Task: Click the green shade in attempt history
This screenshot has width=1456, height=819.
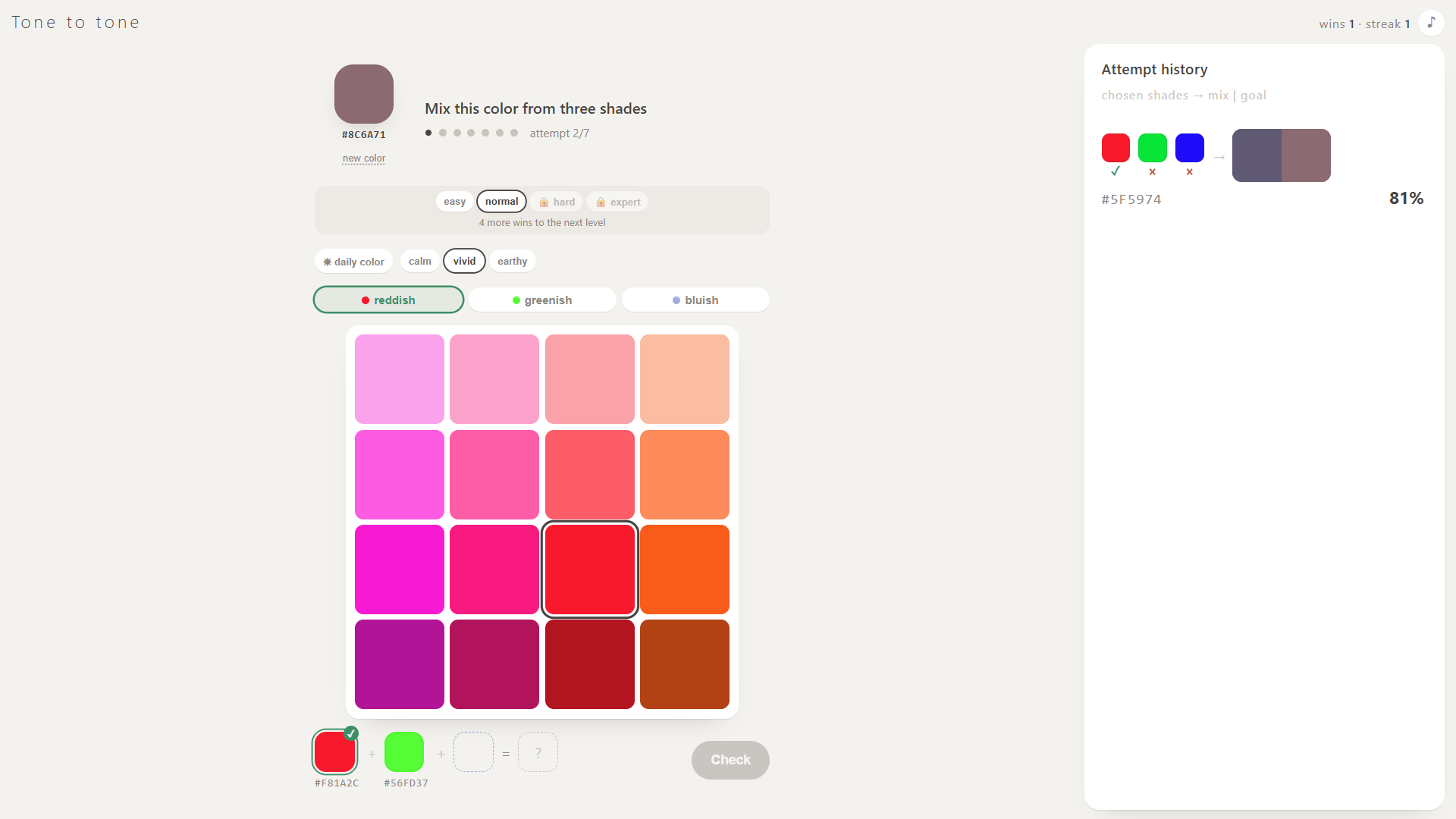Action: [1153, 148]
